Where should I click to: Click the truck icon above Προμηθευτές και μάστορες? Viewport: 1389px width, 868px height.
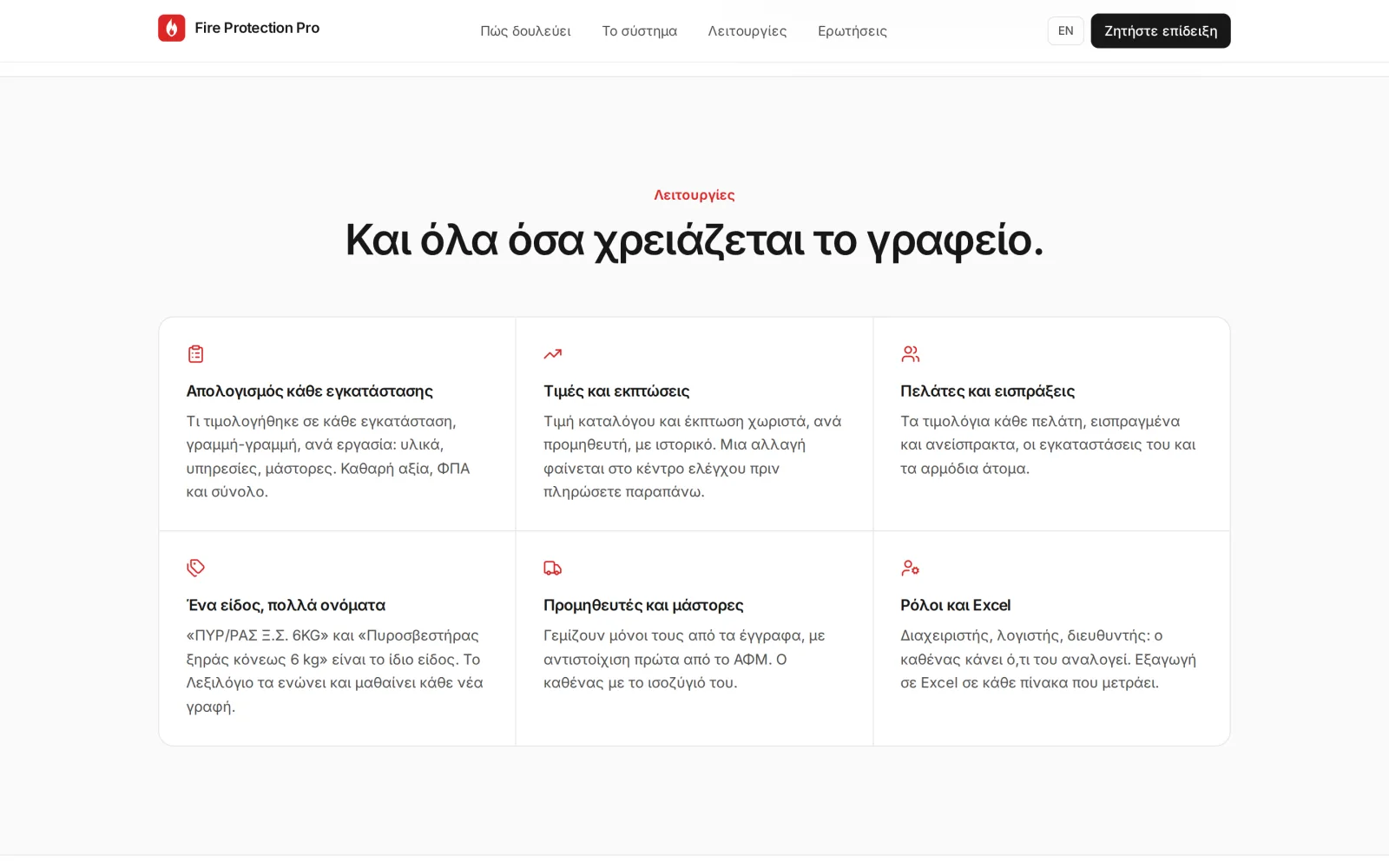[553, 568]
